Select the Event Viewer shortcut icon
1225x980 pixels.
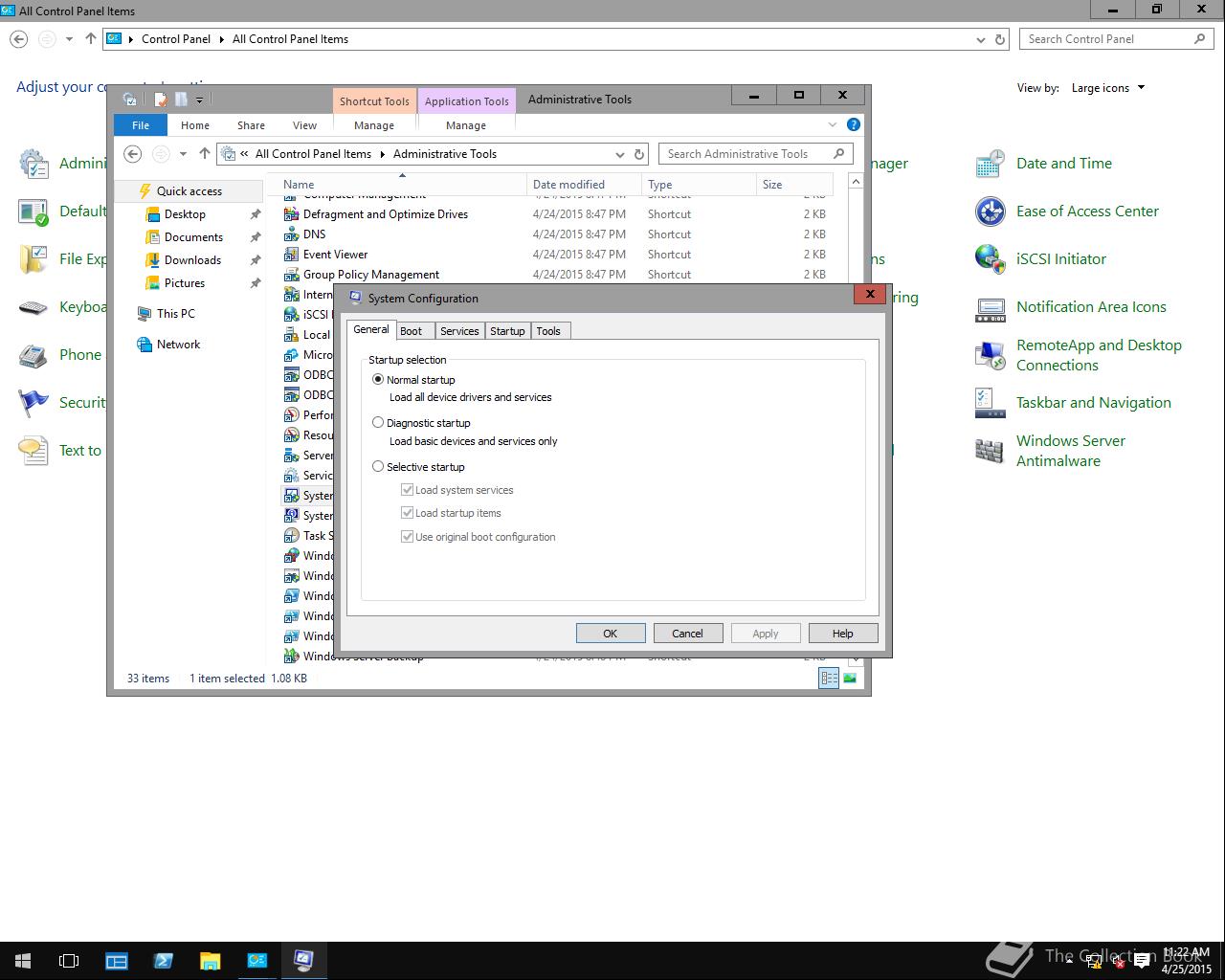coord(292,255)
